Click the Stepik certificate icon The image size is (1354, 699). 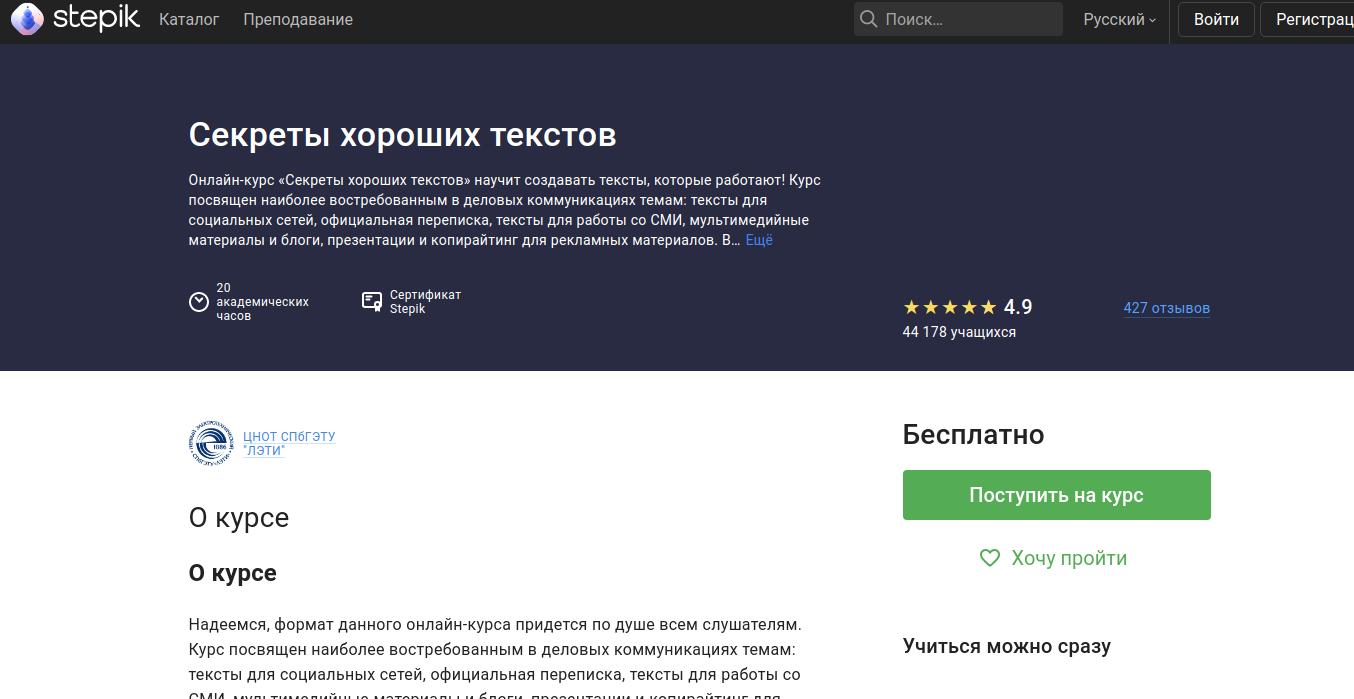click(372, 301)
